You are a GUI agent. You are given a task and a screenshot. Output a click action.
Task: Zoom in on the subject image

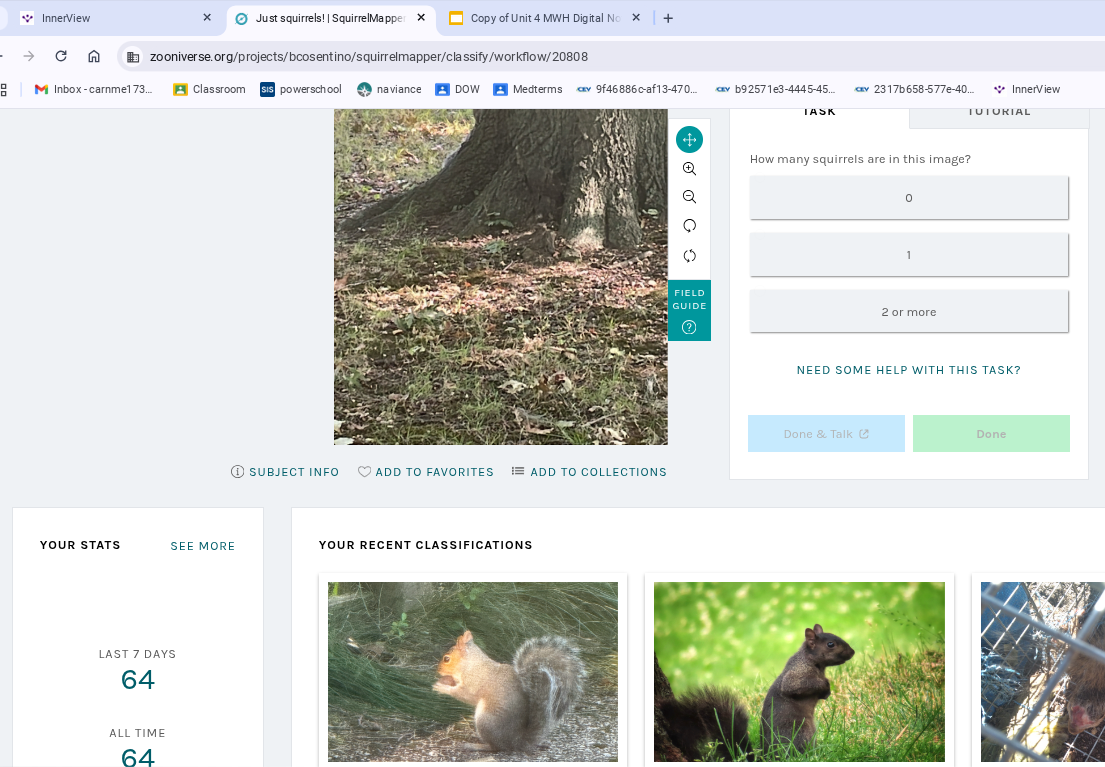(689, 168)
